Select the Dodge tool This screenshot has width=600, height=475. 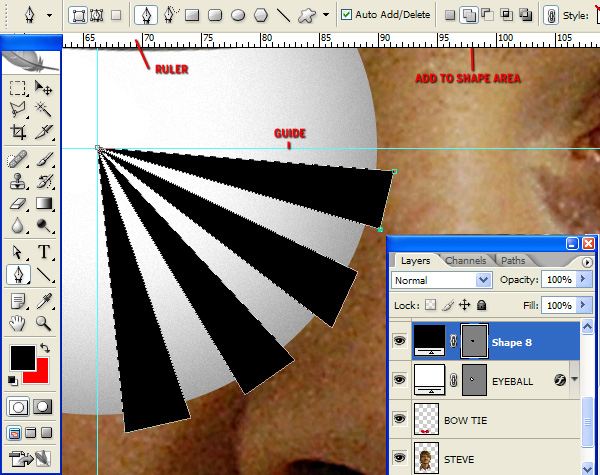tap(44, 225)
